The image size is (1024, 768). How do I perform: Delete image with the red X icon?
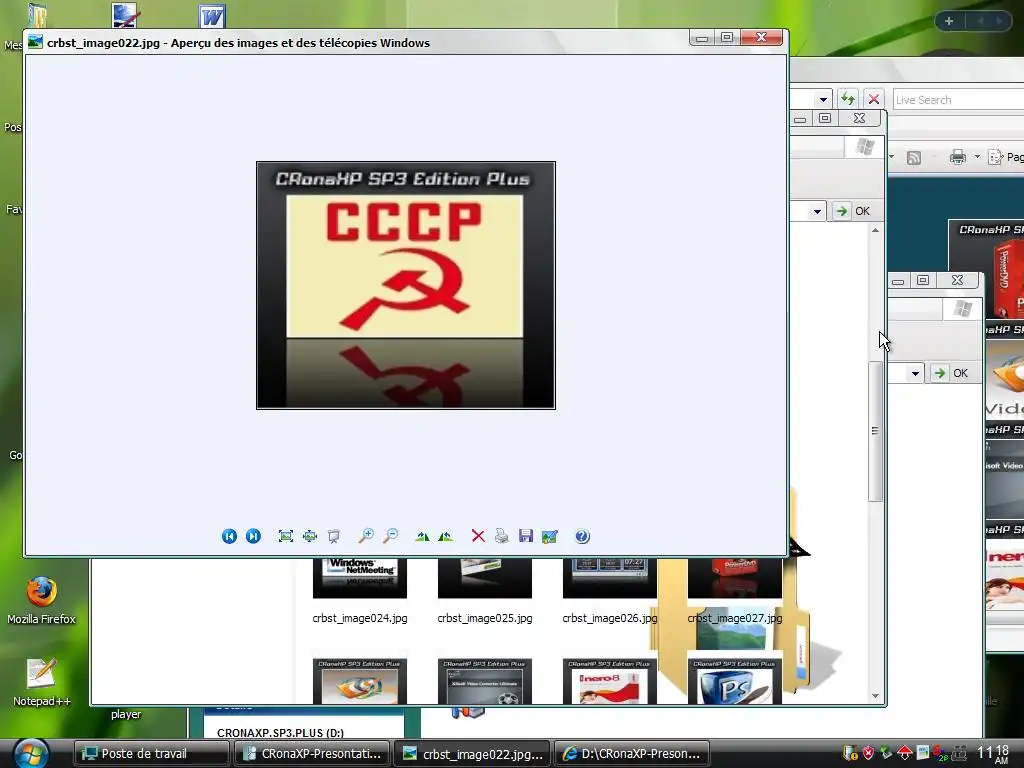coord(478,536)
